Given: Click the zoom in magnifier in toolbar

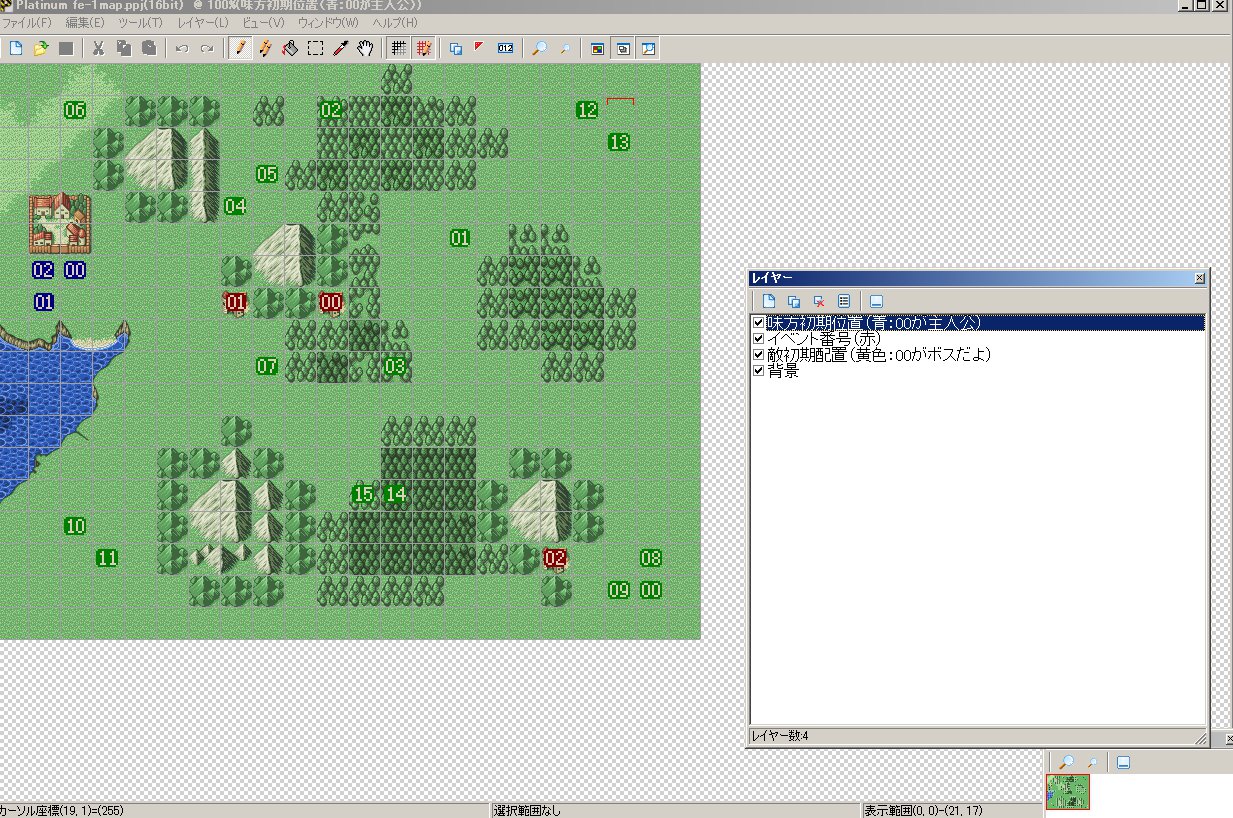Looking at the screenshot, I should coord(540,48).
